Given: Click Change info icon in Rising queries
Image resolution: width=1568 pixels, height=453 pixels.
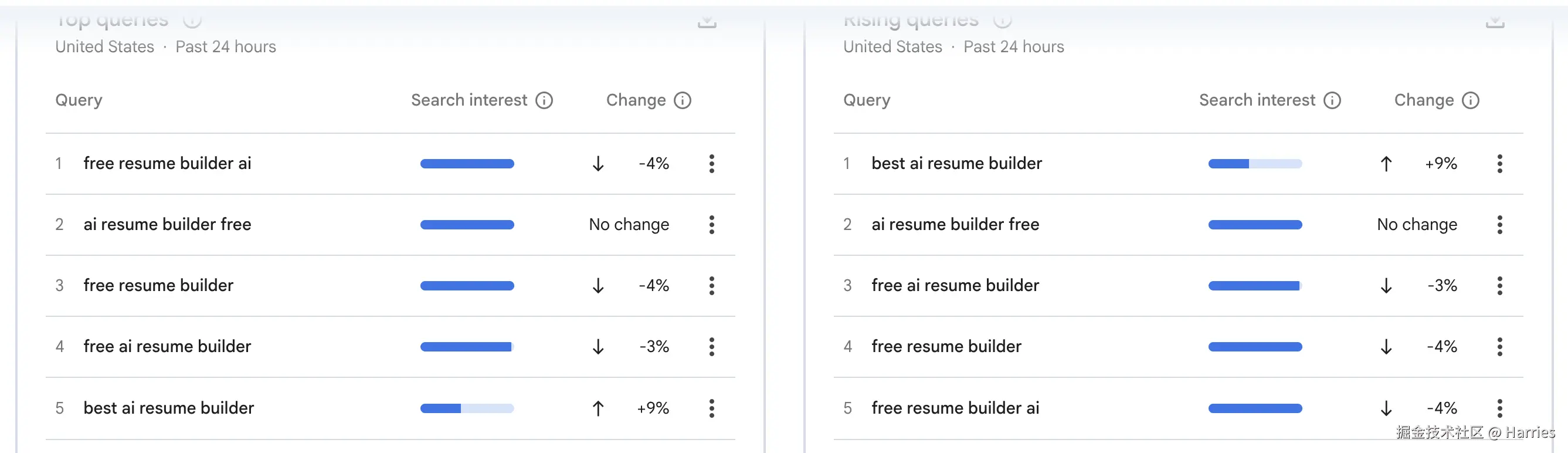Looking at the screenshot, I should [1471, 100].
